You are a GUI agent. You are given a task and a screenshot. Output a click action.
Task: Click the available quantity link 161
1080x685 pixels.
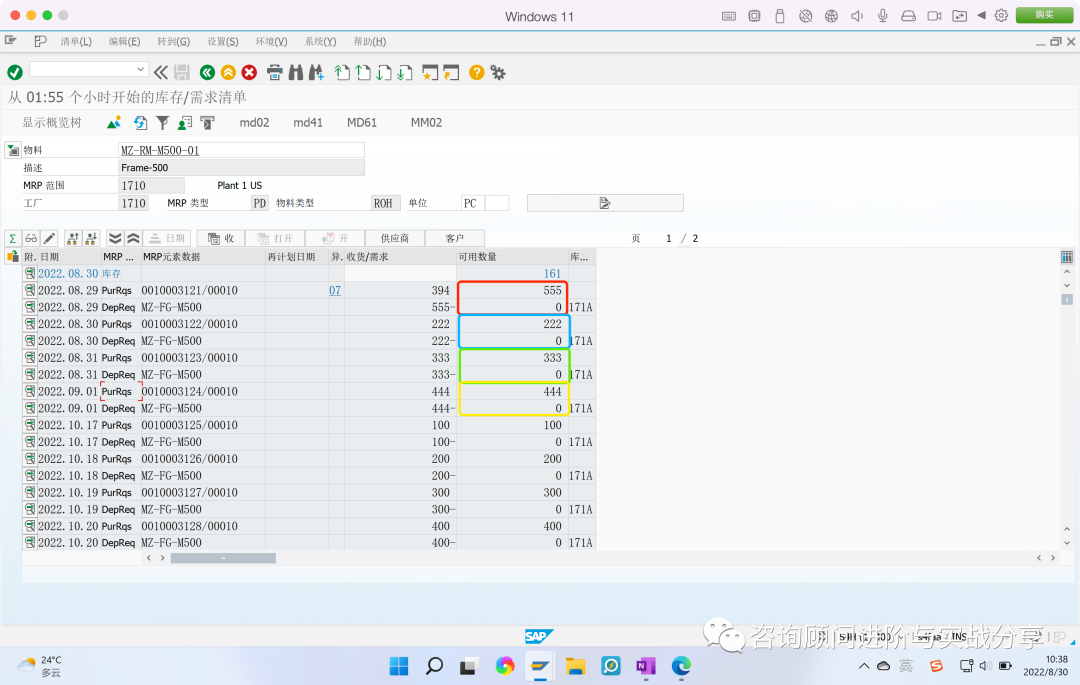click(552, 273)
